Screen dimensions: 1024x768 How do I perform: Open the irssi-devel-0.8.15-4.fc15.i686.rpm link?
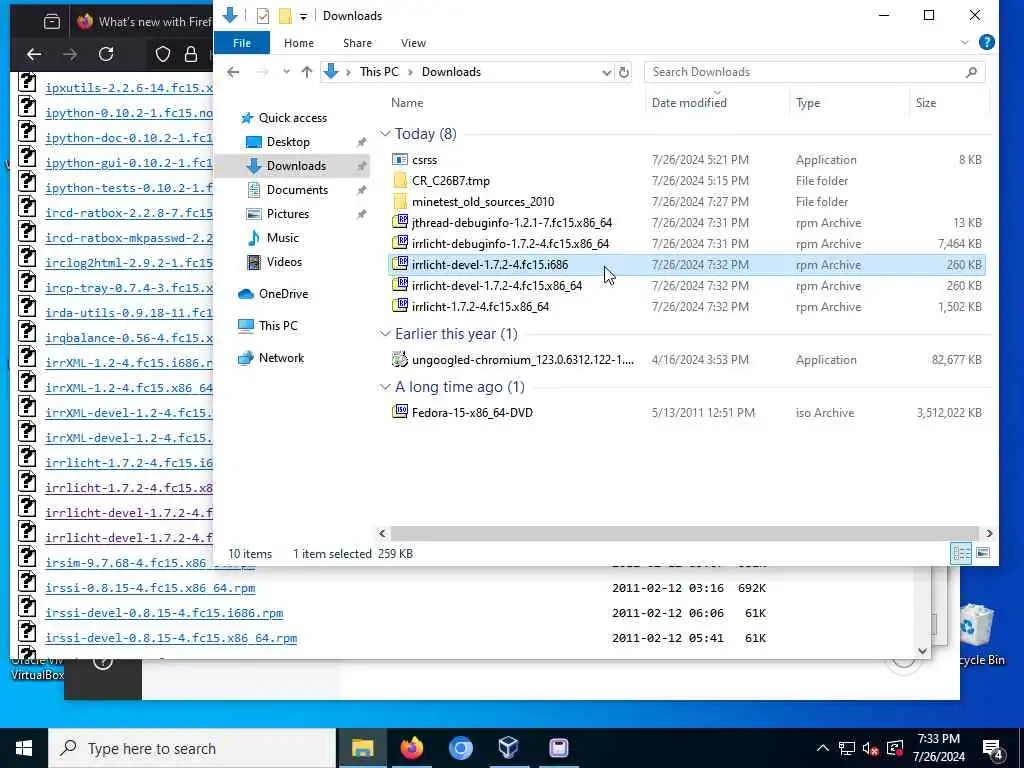[164, 613]
